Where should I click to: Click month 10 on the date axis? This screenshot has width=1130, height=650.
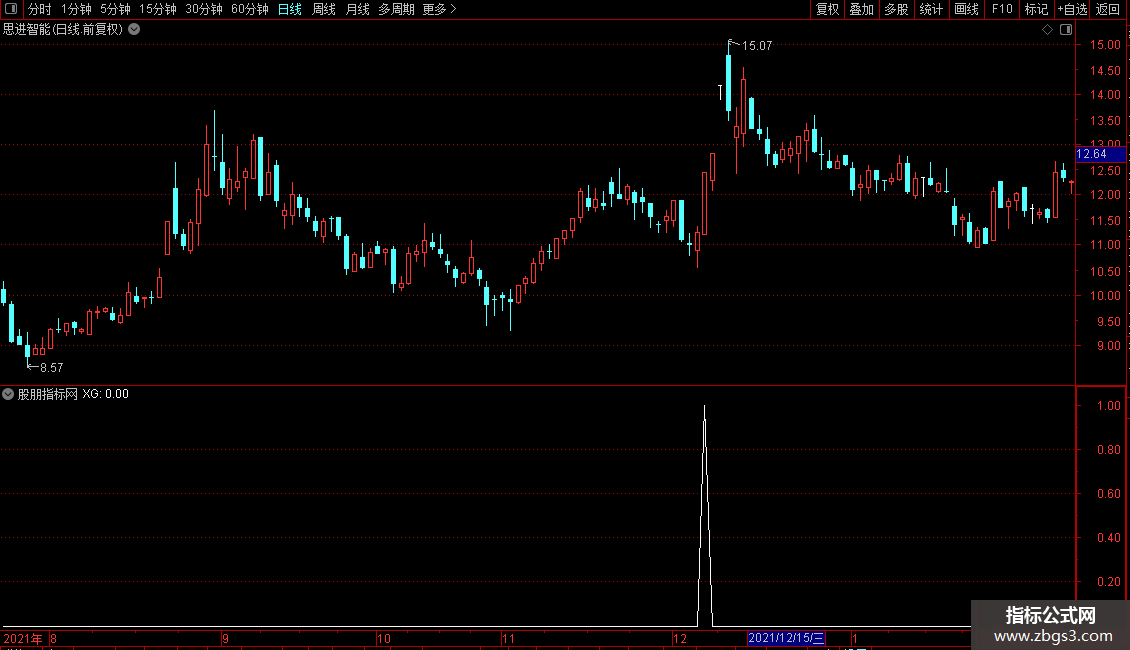[383, 638]
